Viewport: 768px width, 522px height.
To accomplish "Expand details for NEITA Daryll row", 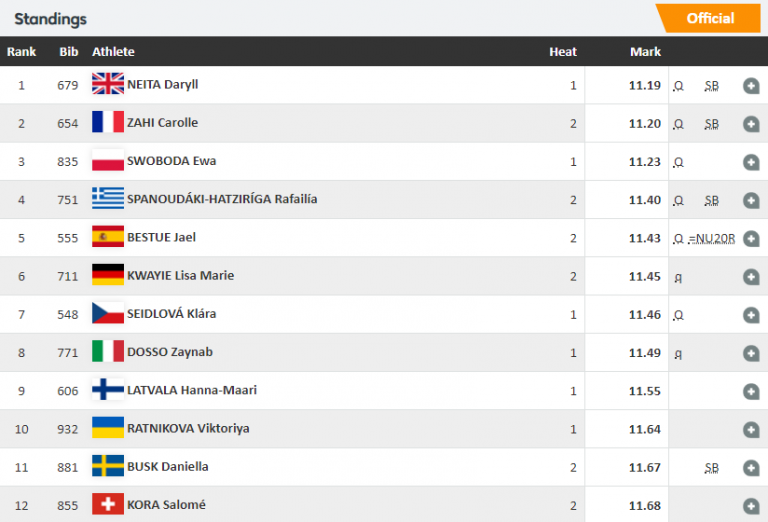I will [x=751, y=86].
